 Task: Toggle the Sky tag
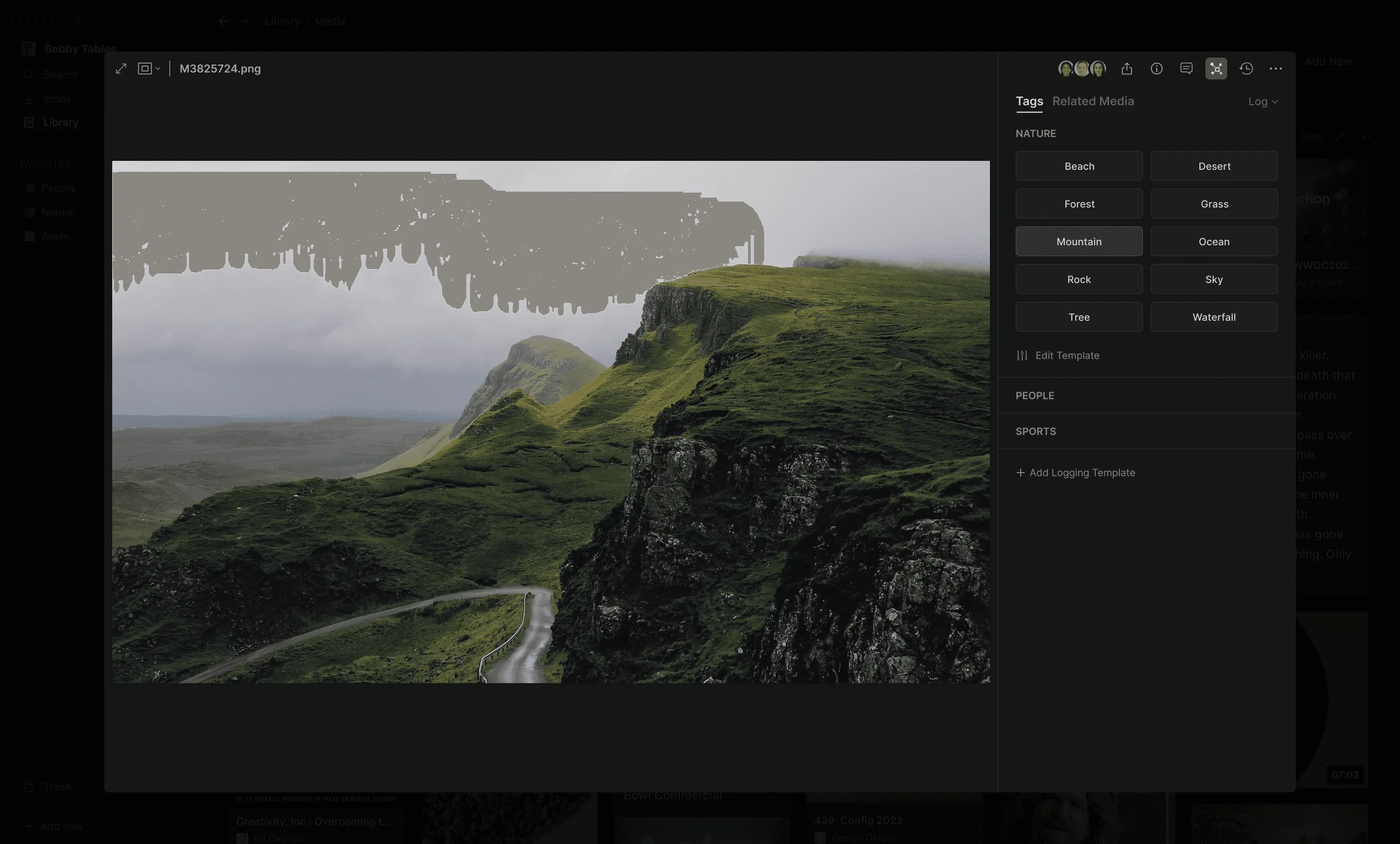1214,279
